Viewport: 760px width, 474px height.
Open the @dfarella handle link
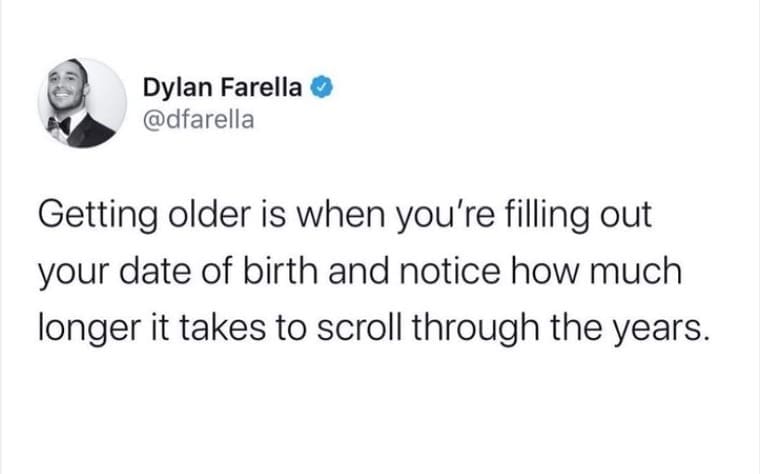(200, 120)
